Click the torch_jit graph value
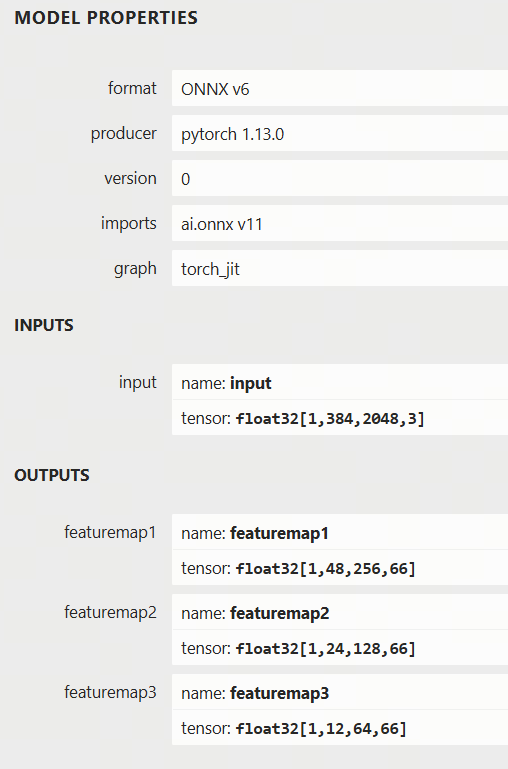 (340, 268)
